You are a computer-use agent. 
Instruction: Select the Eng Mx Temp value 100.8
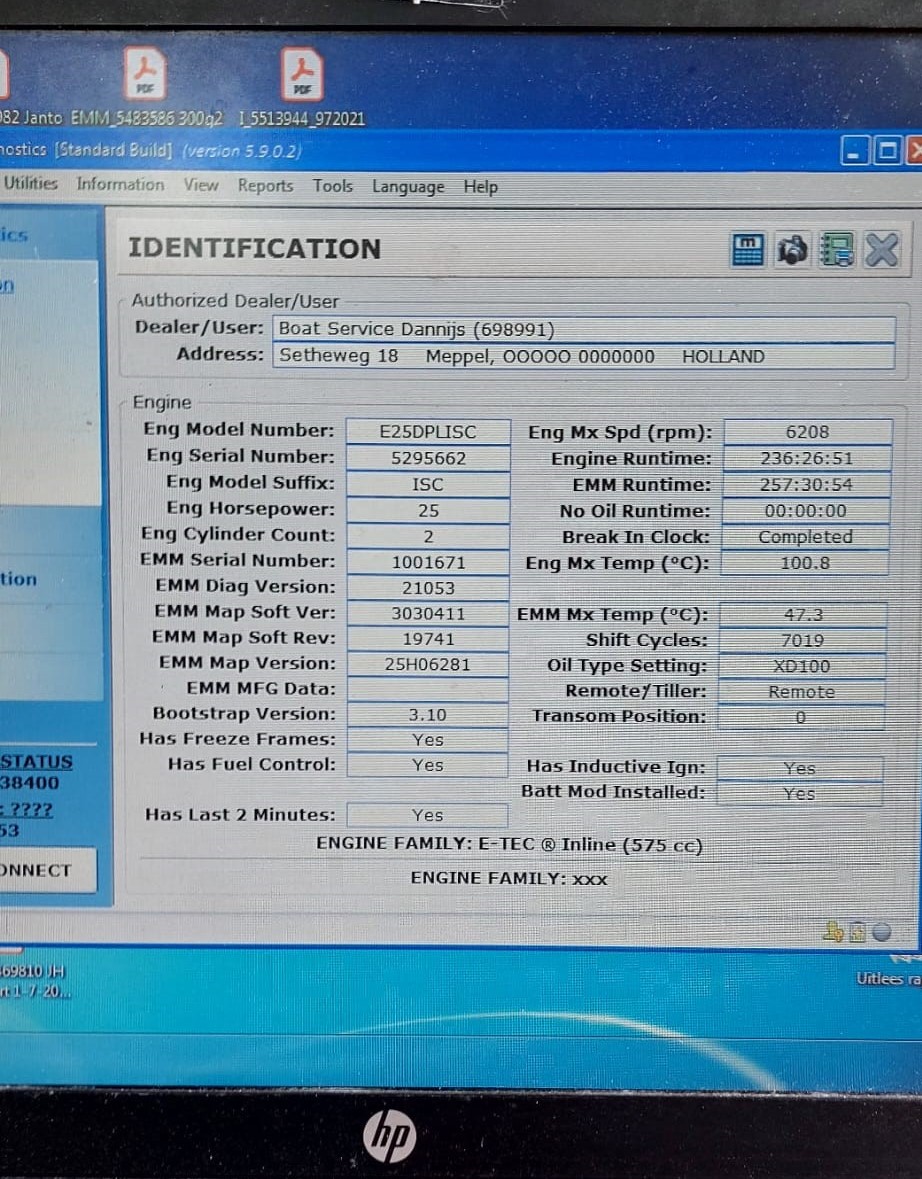coord(805,563)
